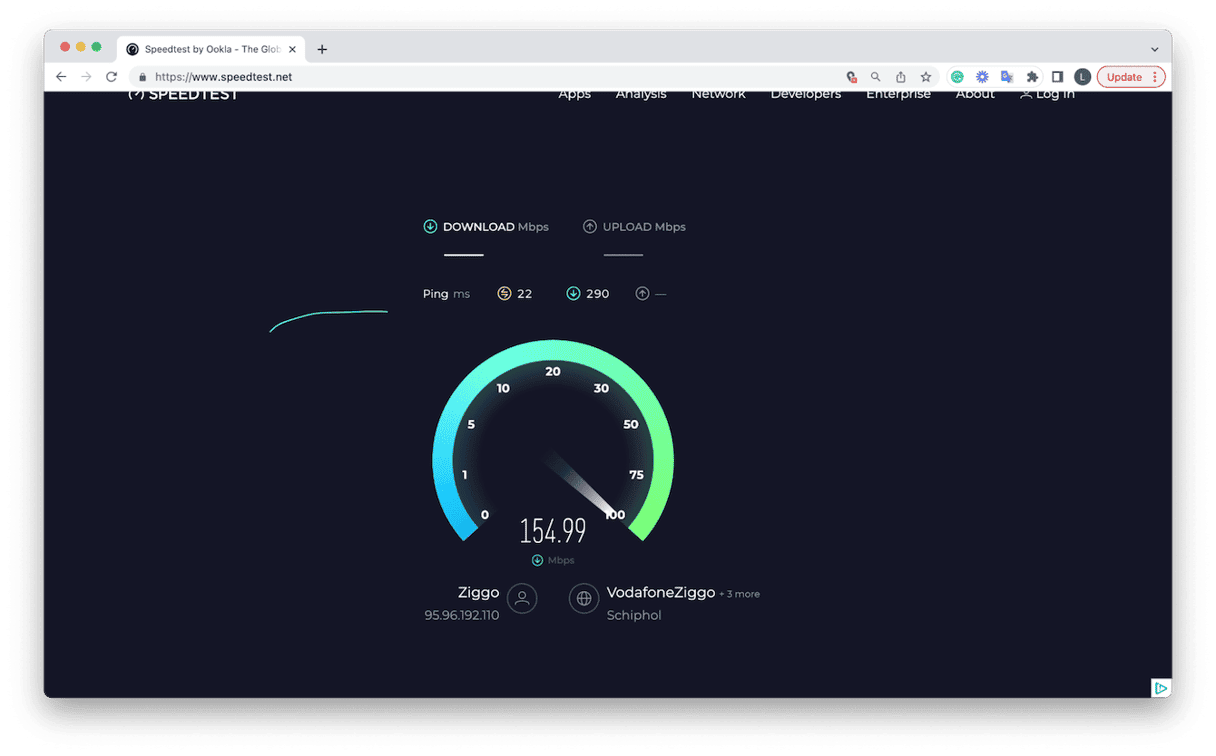
Task: Click the Speedtest logo icon
Action: click(136, 92)
